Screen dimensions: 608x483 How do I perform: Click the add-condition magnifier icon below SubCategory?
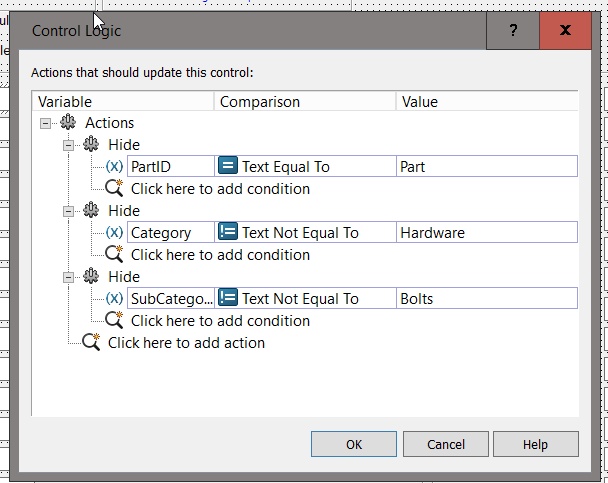point(114,320)
